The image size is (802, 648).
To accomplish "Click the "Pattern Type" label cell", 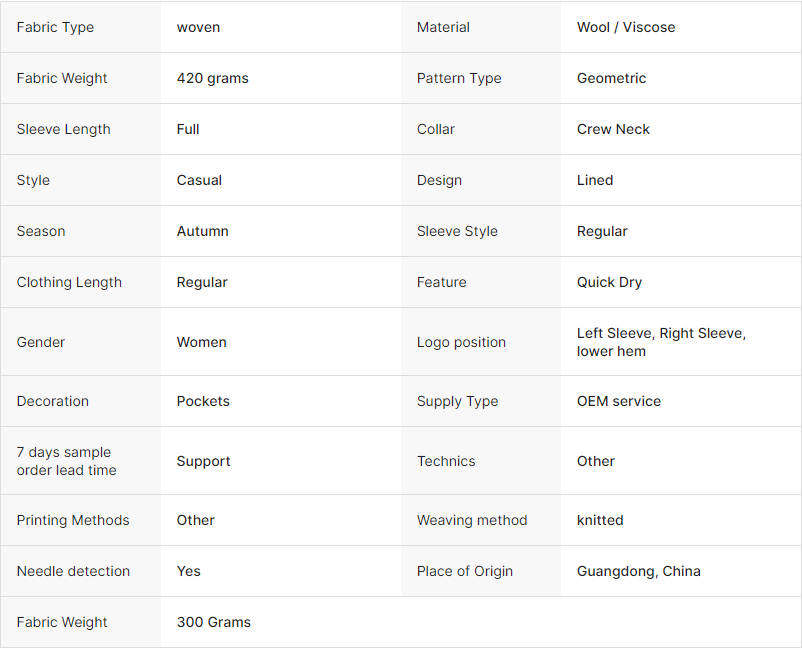I will [459, 78].
